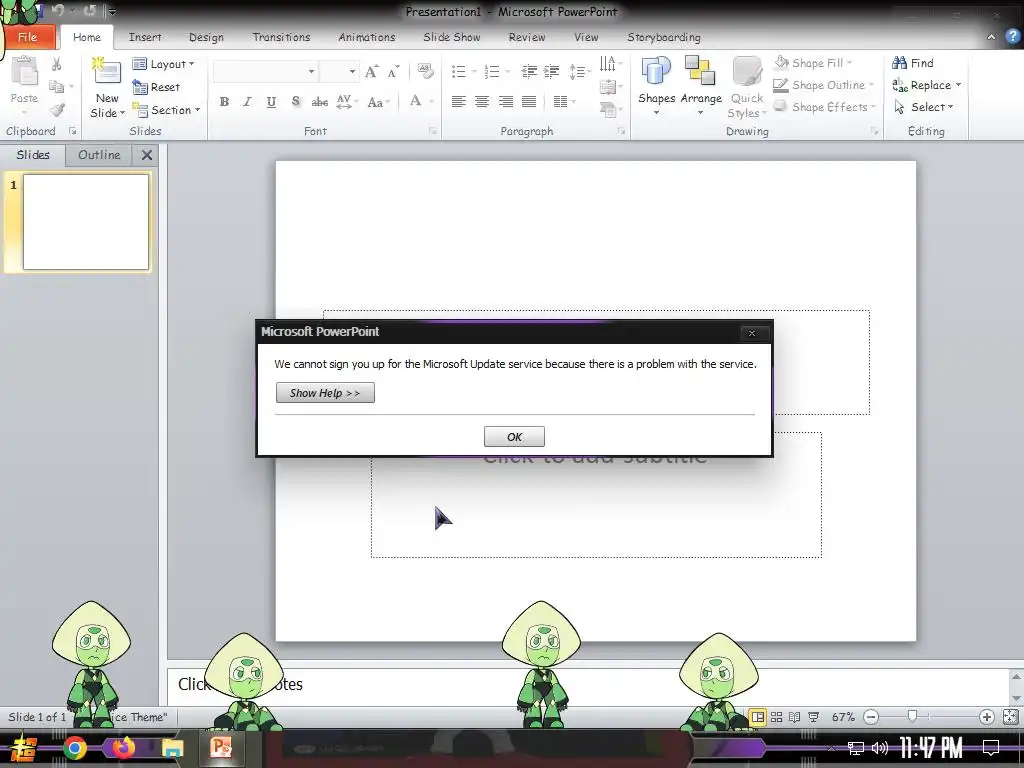Image resolution: width=1024 pixels, height=768 pixels.
Task: Toggle Center text alignment
Action: click(x=482, y=102)
